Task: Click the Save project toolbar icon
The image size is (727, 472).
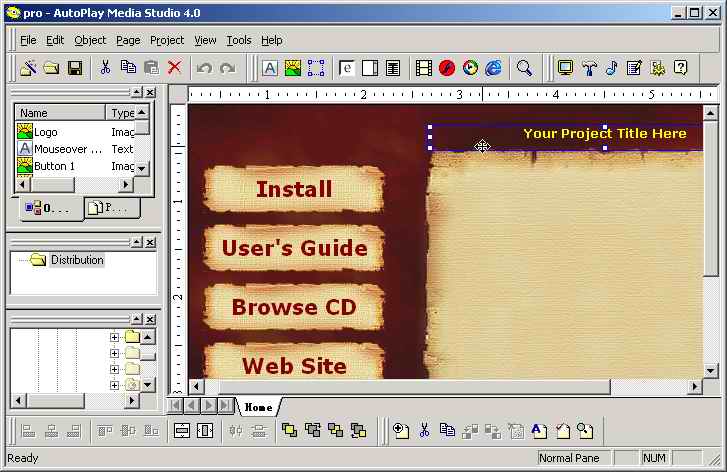Action: click(75, 68)
